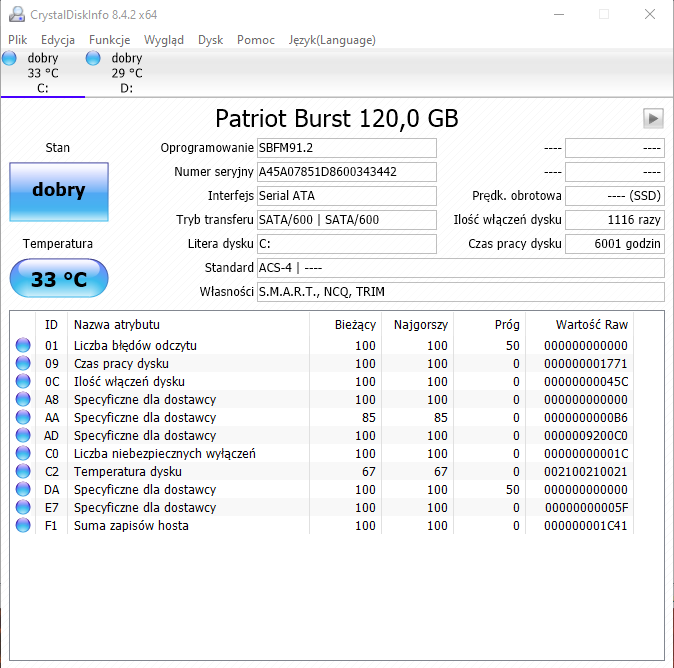Click status orb of attribute A8 row
This screenshot has height=668, width=674.
coord(23,399)
